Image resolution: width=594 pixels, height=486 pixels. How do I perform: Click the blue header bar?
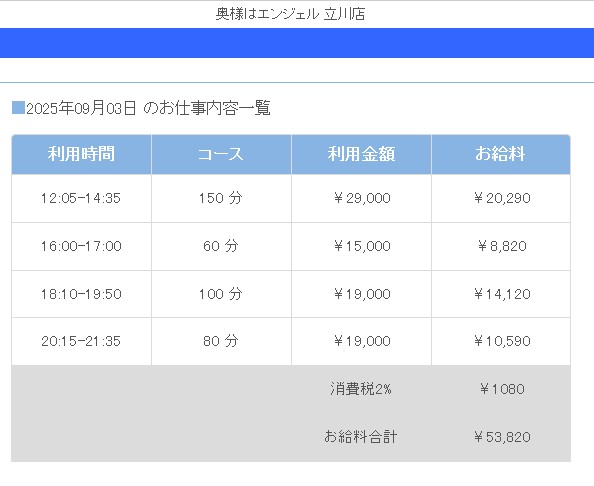[297, 43]
